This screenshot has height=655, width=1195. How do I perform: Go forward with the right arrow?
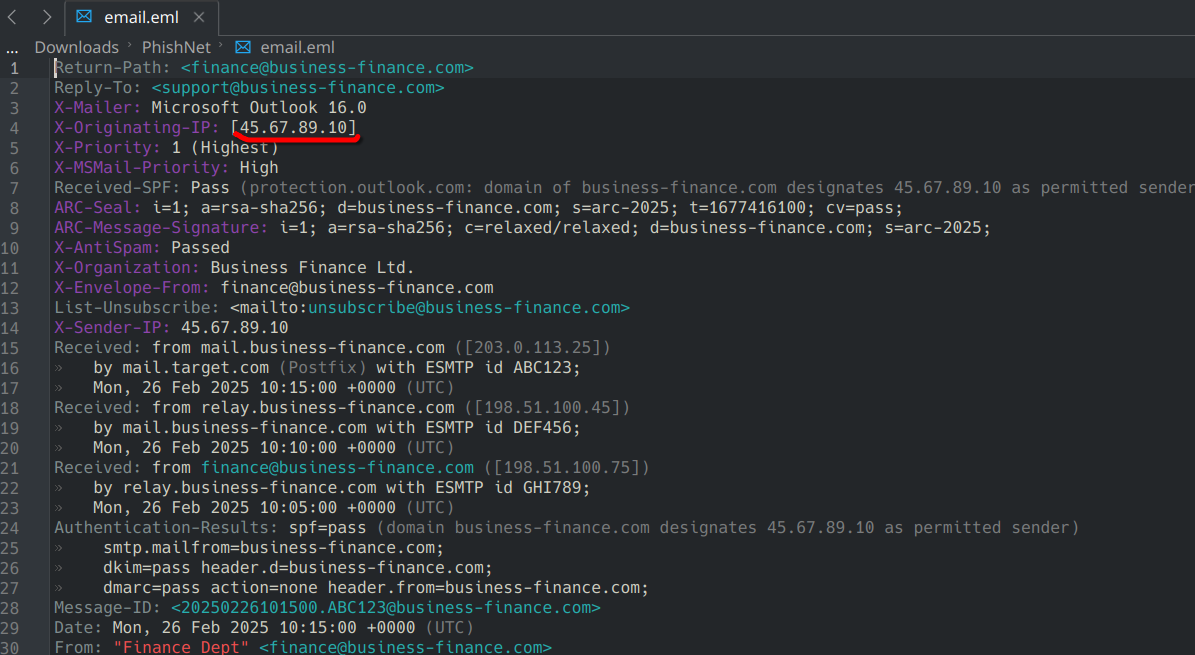click(x=46, y=17)
